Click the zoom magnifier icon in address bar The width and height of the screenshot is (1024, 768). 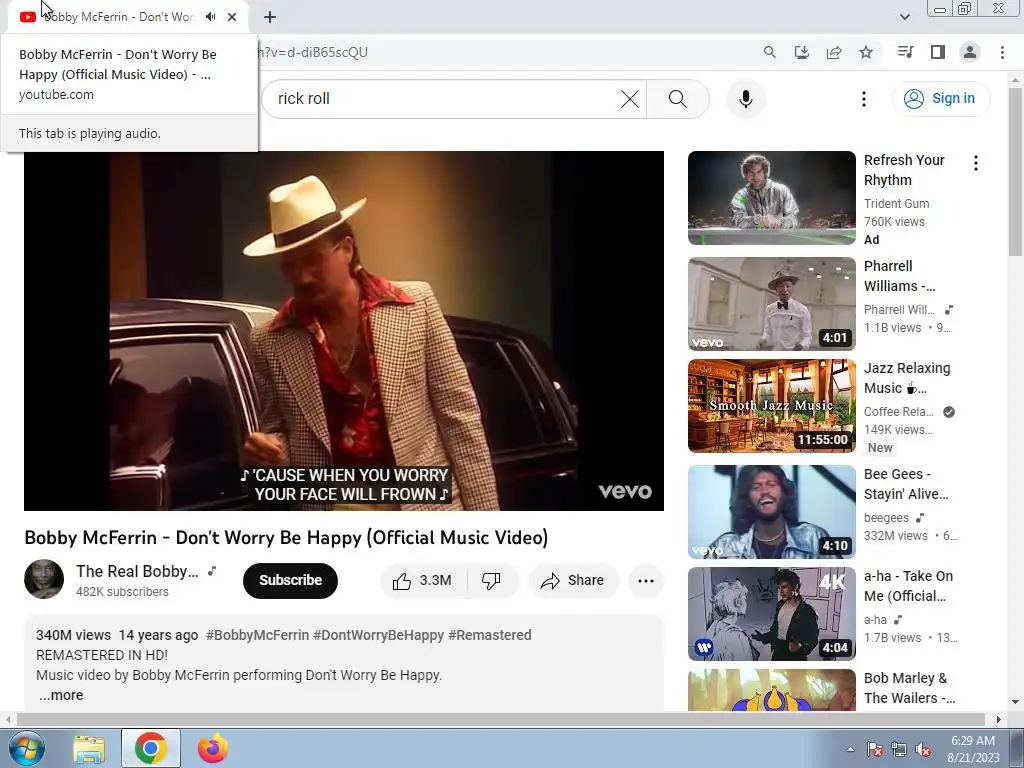click(770, 52)
